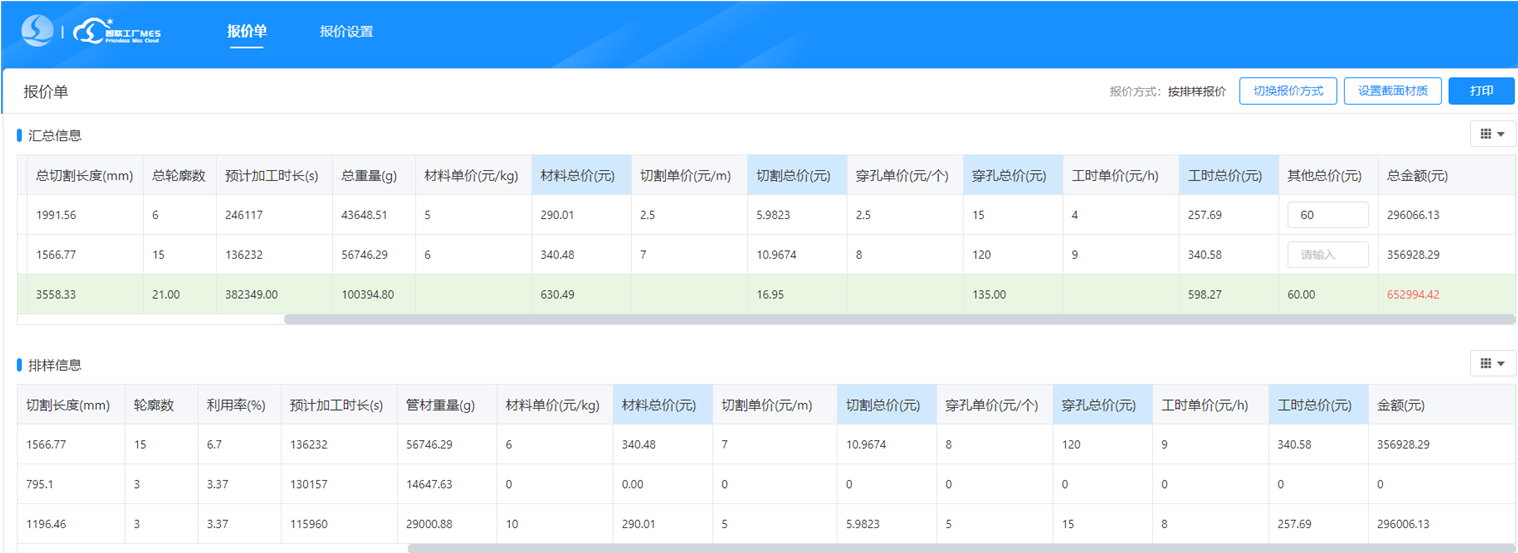Select 材料总价(元) header in the 汇总信息 table
The image size is (1518, 553).
[x=579, y=176]
